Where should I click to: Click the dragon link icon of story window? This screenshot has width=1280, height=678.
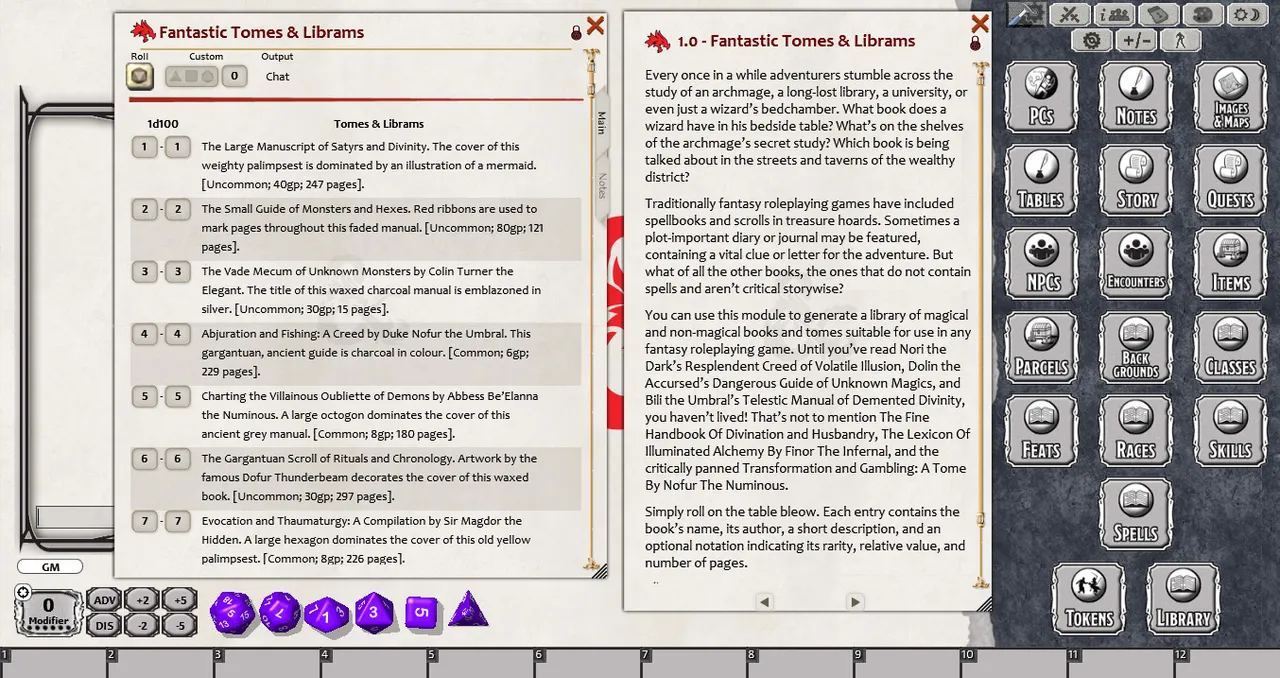pos(657,41)
